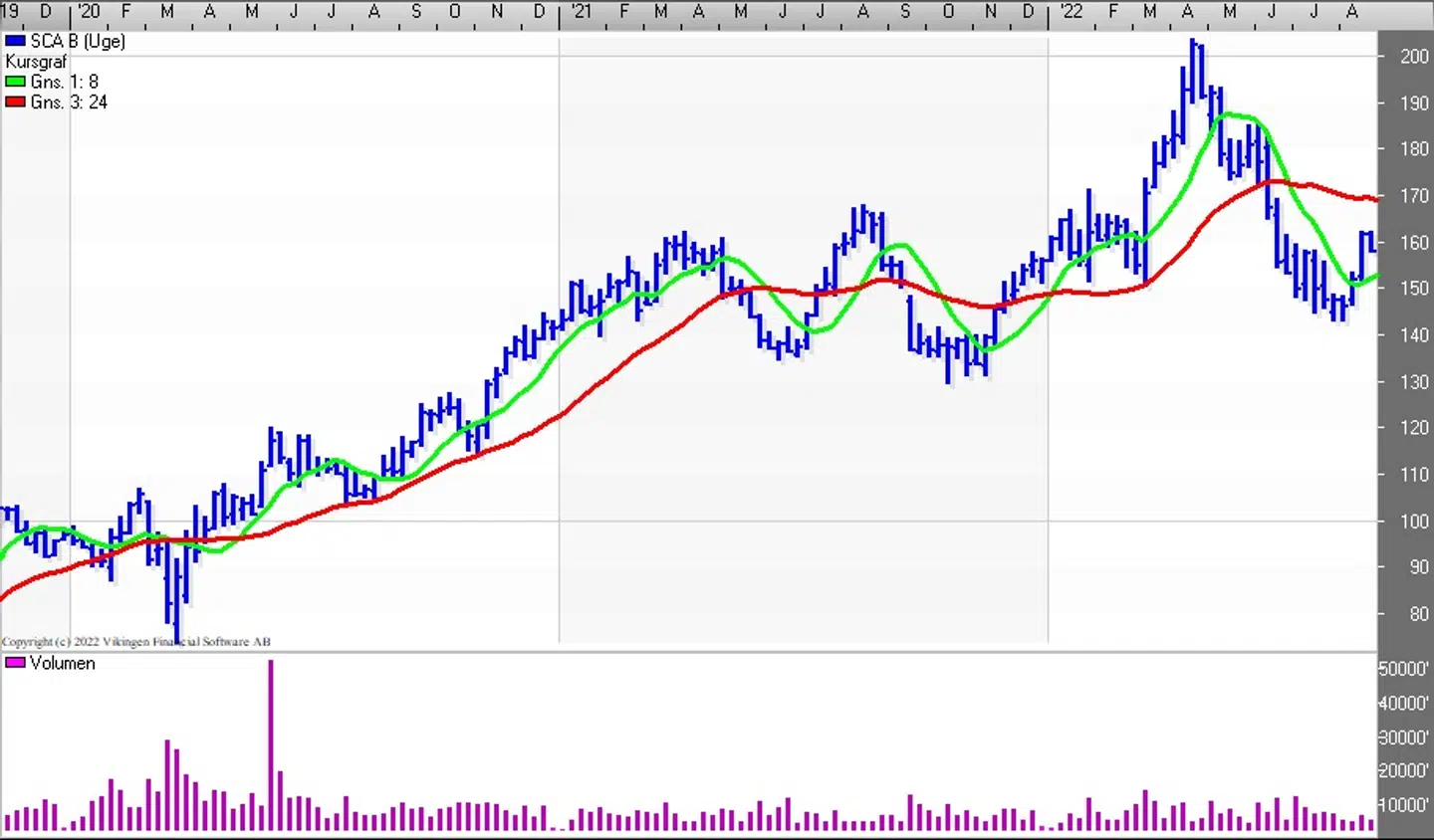Click the 80 value on the price axis
This screenshot has width=1434, height=840.
(x=1418, y=613)
